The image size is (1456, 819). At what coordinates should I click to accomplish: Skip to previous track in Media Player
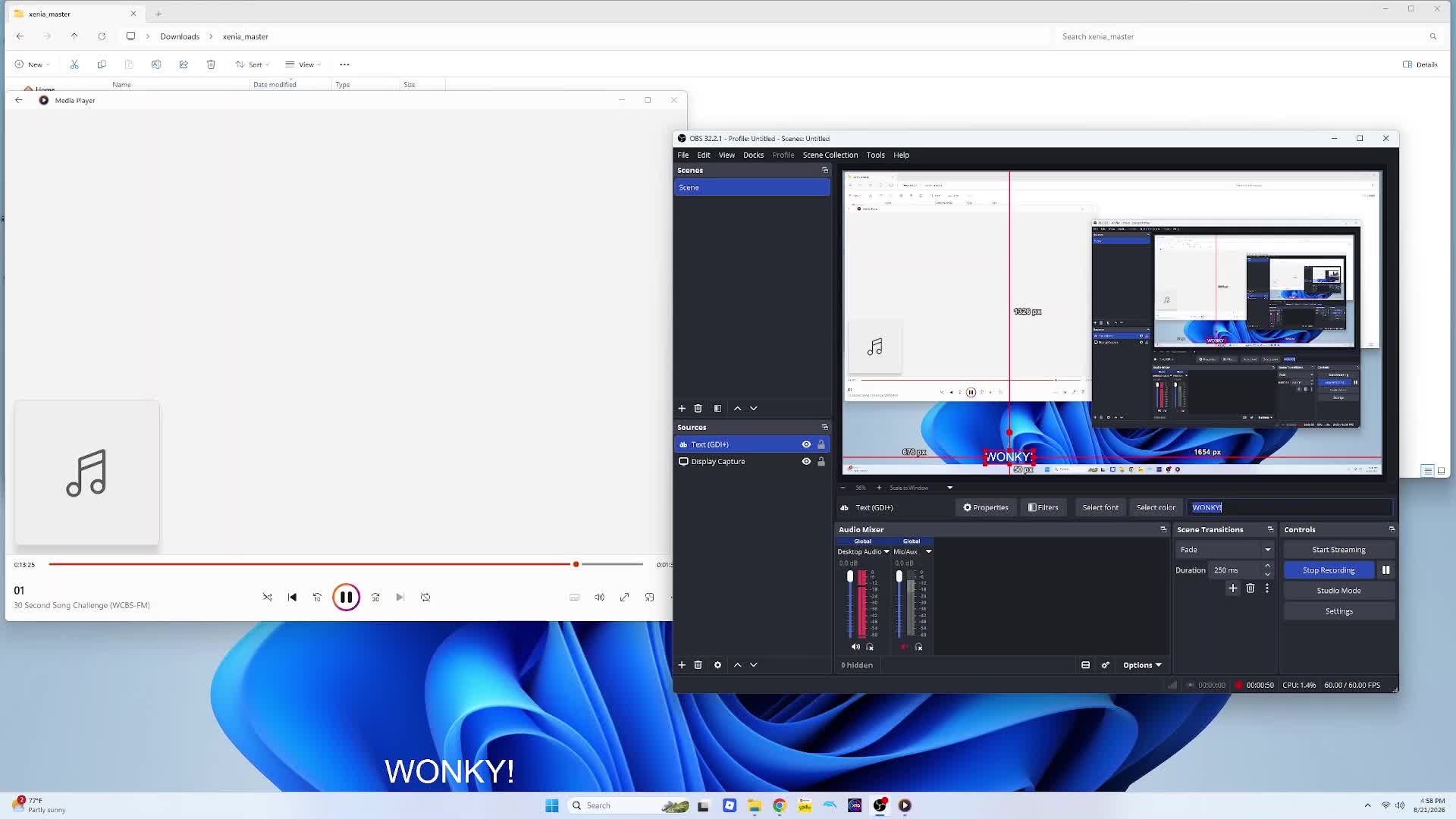292,598
